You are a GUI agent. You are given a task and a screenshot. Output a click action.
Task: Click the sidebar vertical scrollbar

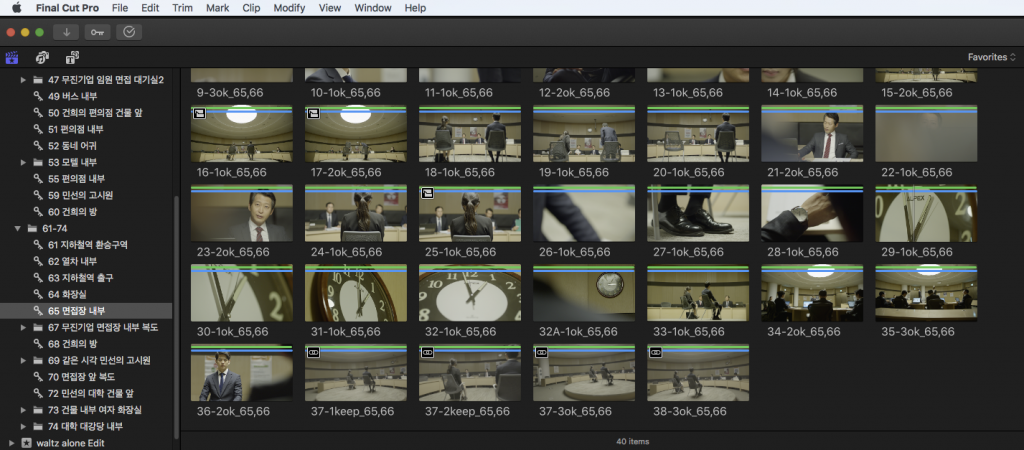click(x=178, y=300)
